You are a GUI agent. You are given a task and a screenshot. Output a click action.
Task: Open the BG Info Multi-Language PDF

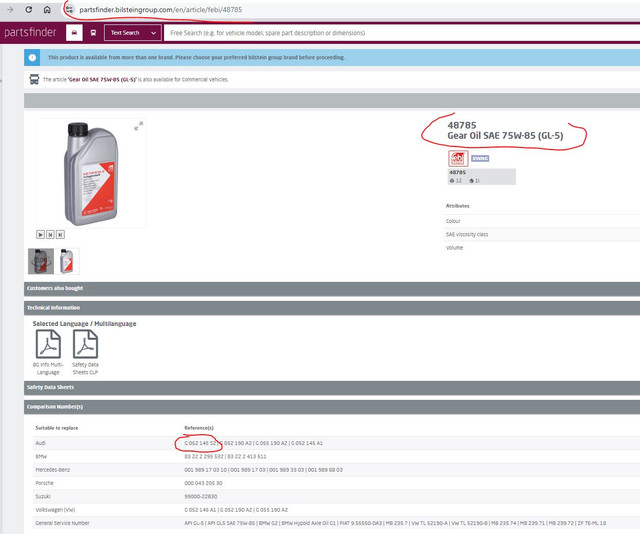[48, 352]
